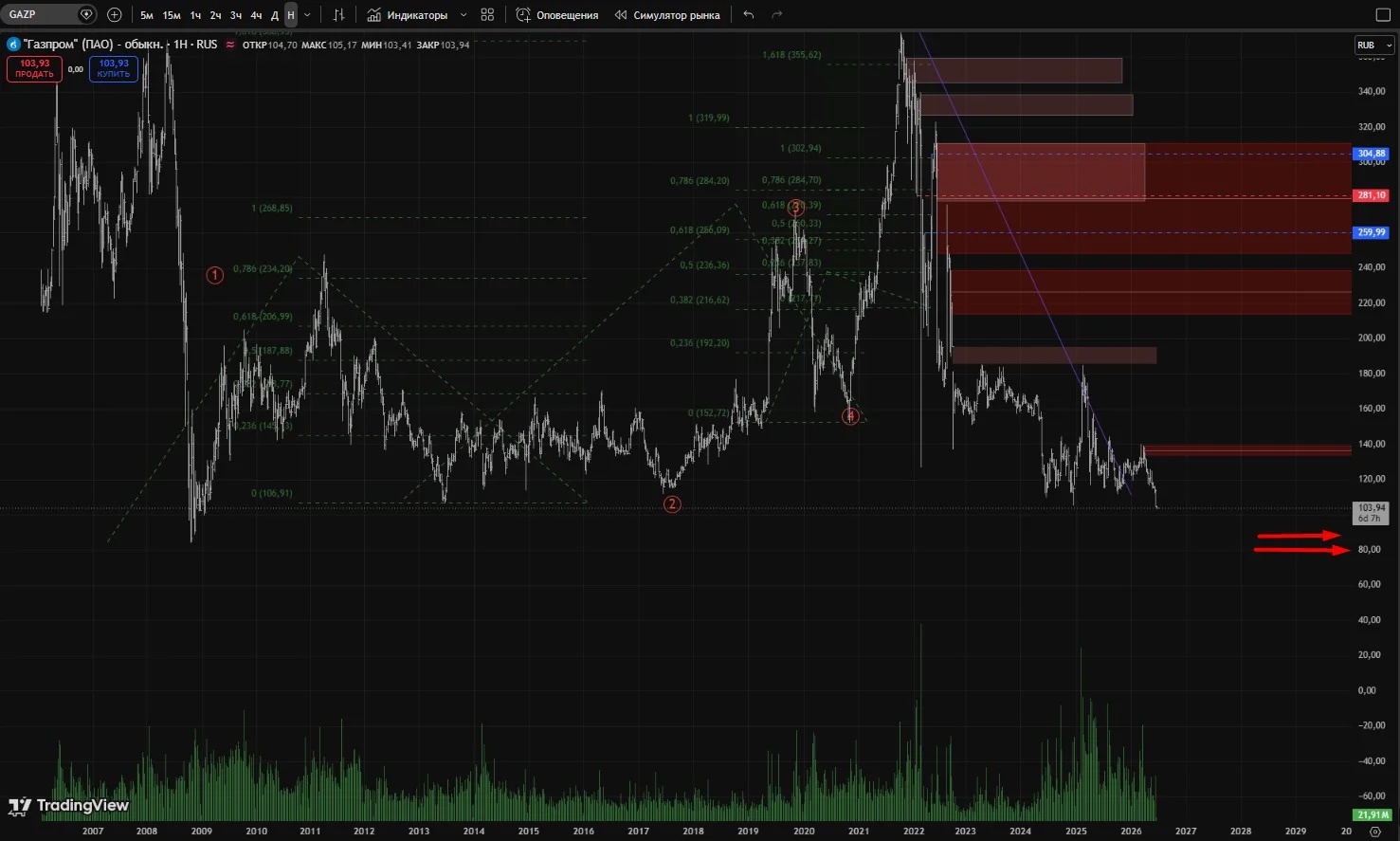Image resolution: width=1400 pixels, height=841 pixels.
Task: Open the indicator templates grid icon
Action: point(487,15)
